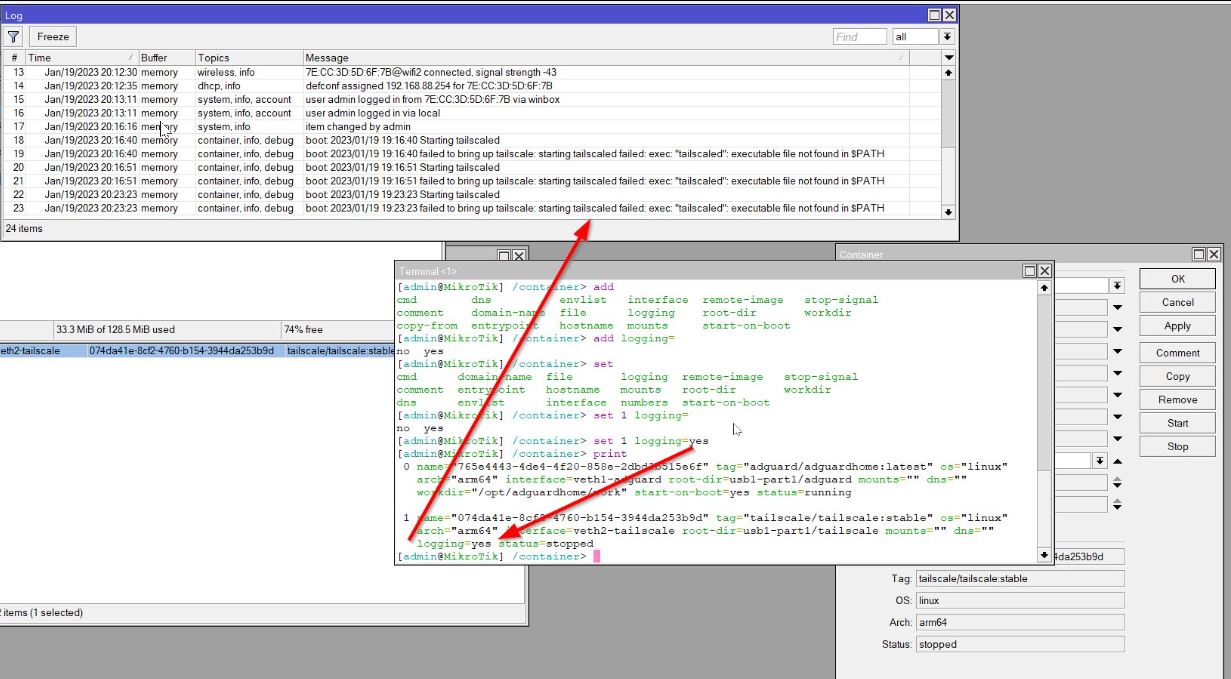This screenshot has height=679, width=1231.
Task: Stop the container via Stop button
Action: pyautogui.click(x=1178, y=447)
